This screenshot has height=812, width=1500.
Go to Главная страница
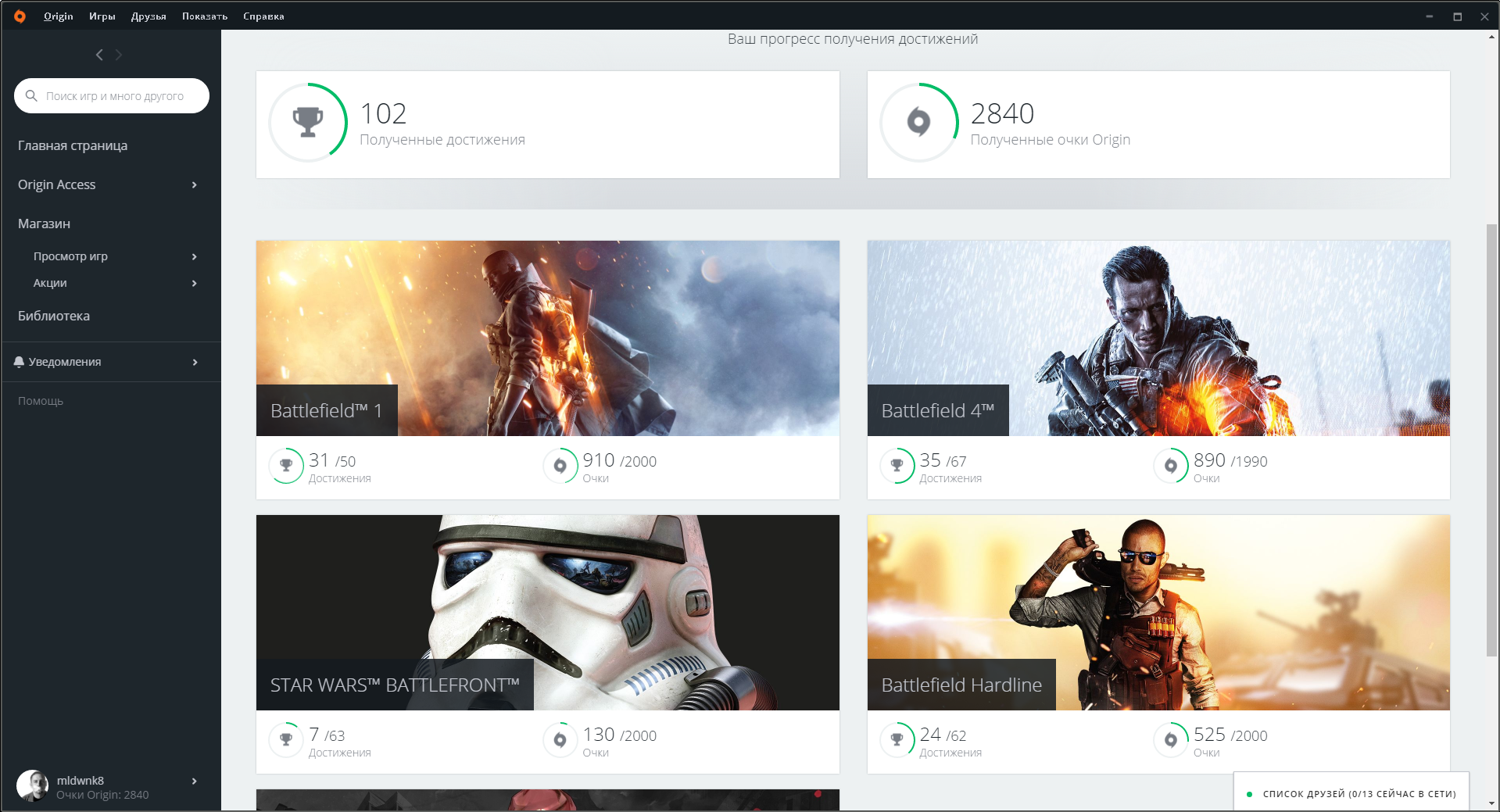tap(73, 145)
